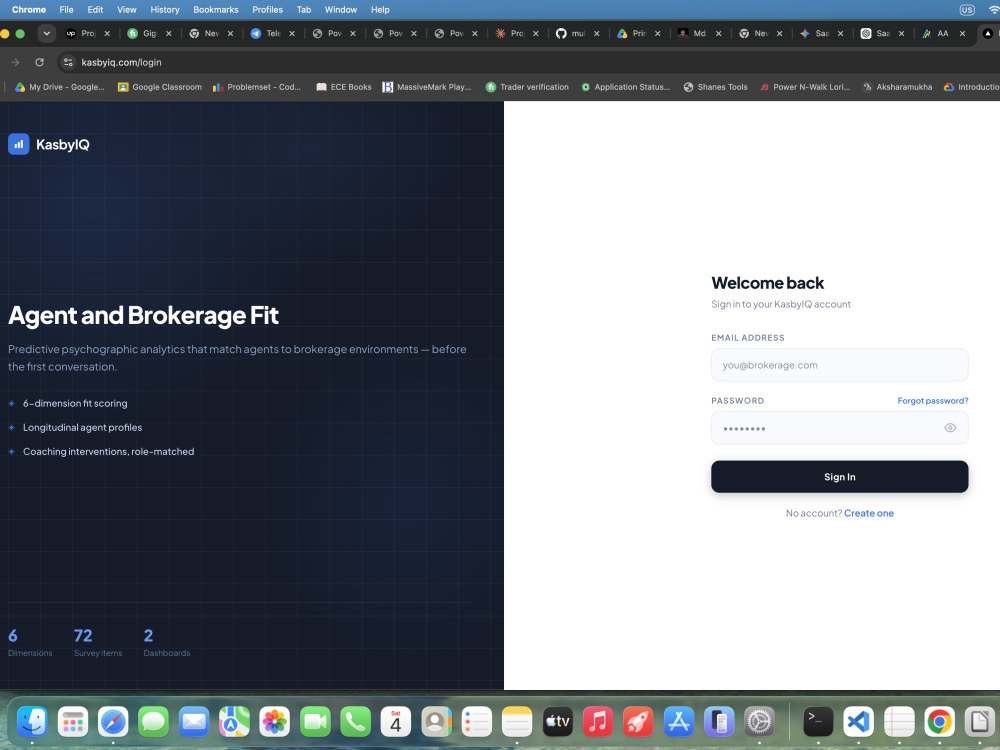Open the Tab menu
This screenshot has height=750, width=1000.
pyautogui.click(x=304, y=10)
